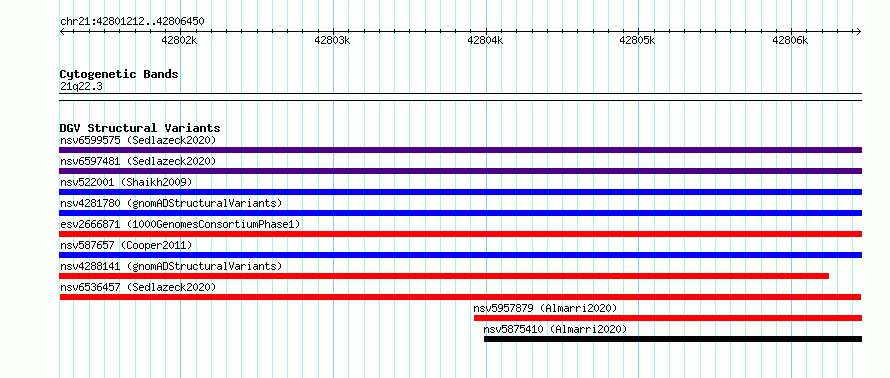Select the nsv5875410 black variant bar
This screenshot has width=890, height=378.
tap(673, 339)
